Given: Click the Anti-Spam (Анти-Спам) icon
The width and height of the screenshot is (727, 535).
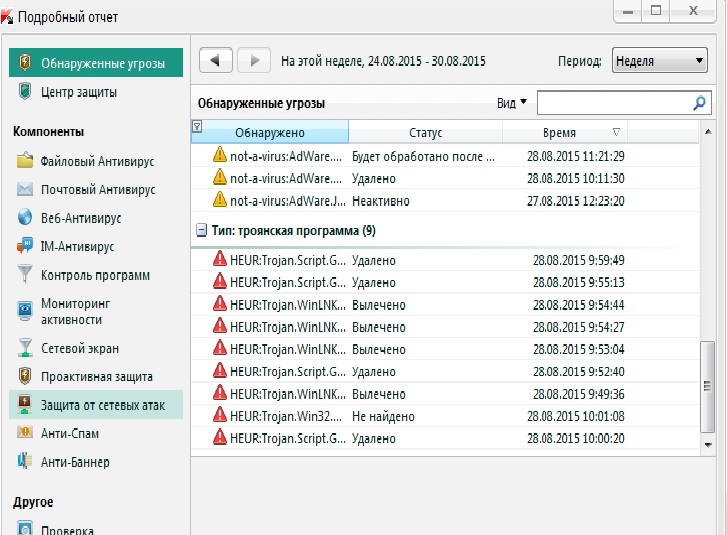Looking at the screenshot, I should point(25,433).
